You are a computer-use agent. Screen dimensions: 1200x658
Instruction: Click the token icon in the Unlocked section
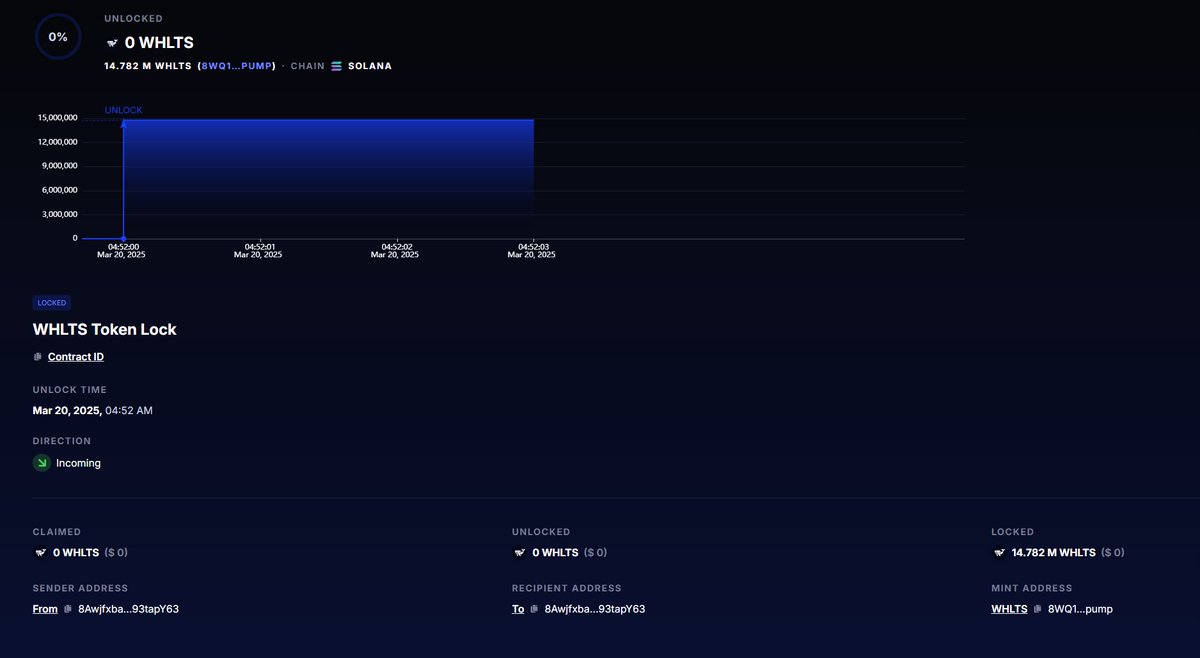(x=518, y=552)
